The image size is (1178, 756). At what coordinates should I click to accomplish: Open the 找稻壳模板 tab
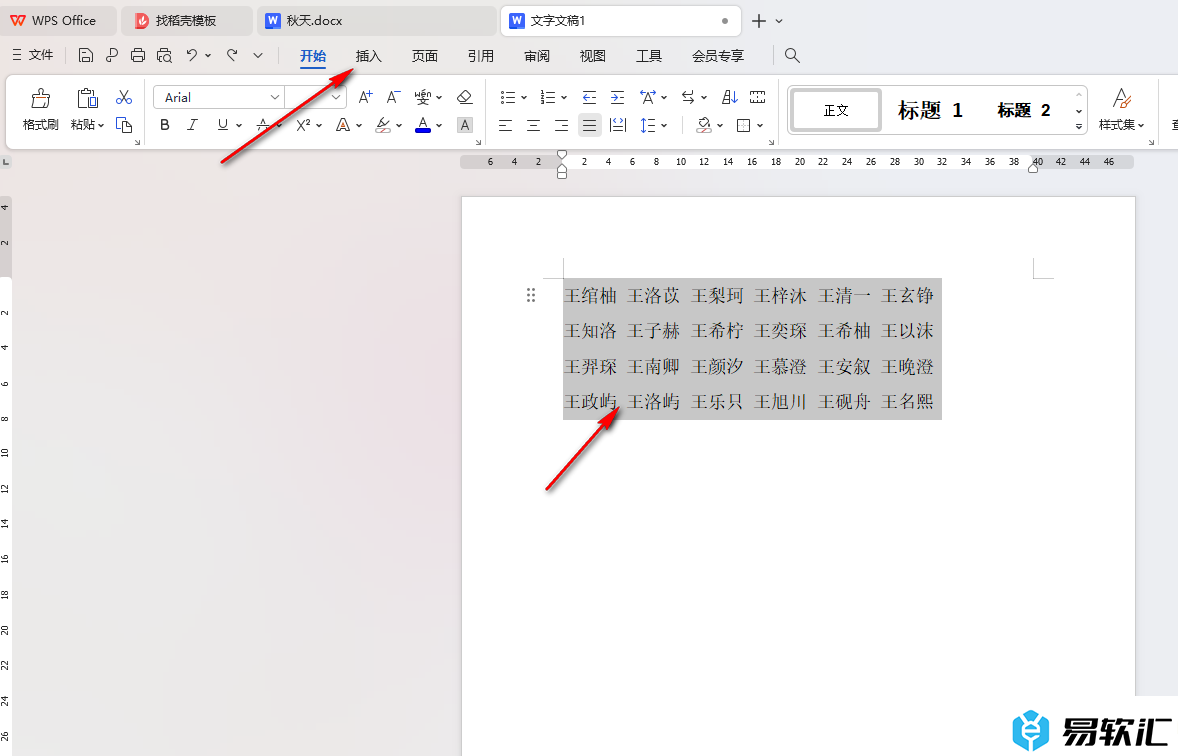tap(186, 21)
